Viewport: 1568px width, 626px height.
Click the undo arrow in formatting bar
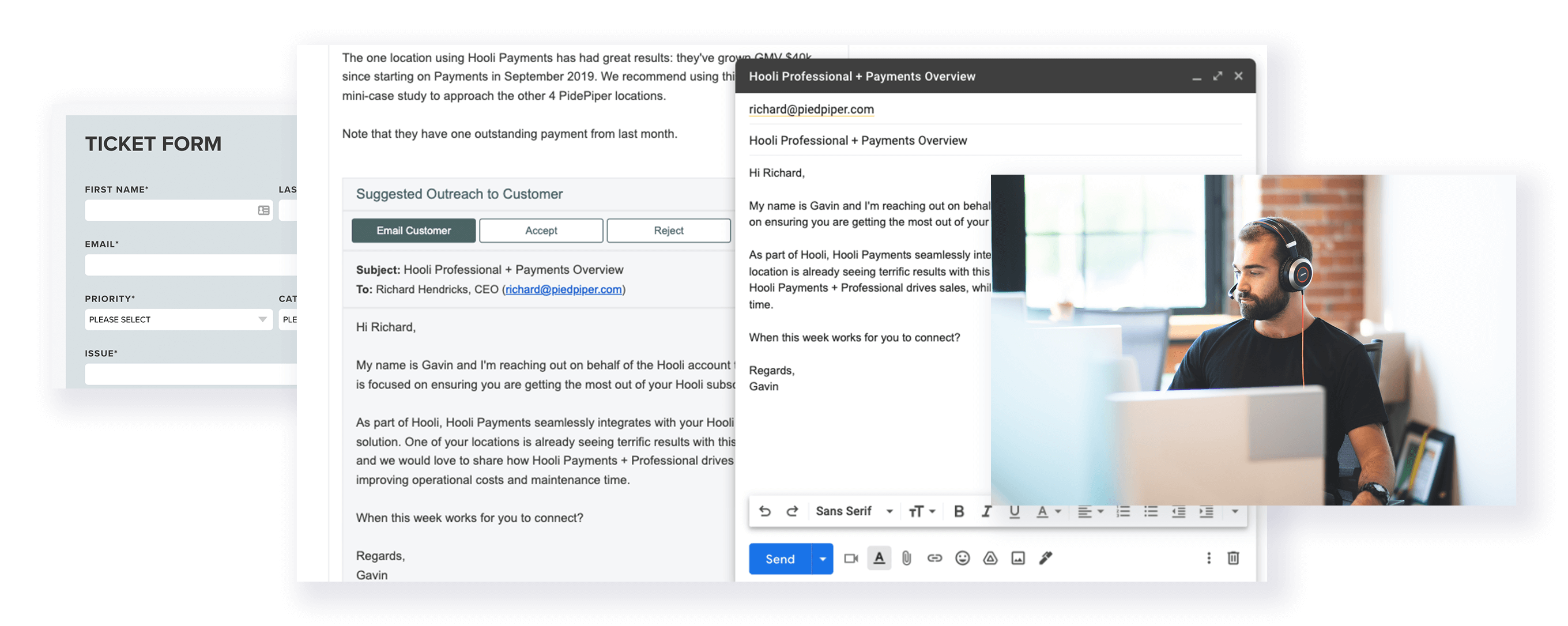click(x=764, y=511)
